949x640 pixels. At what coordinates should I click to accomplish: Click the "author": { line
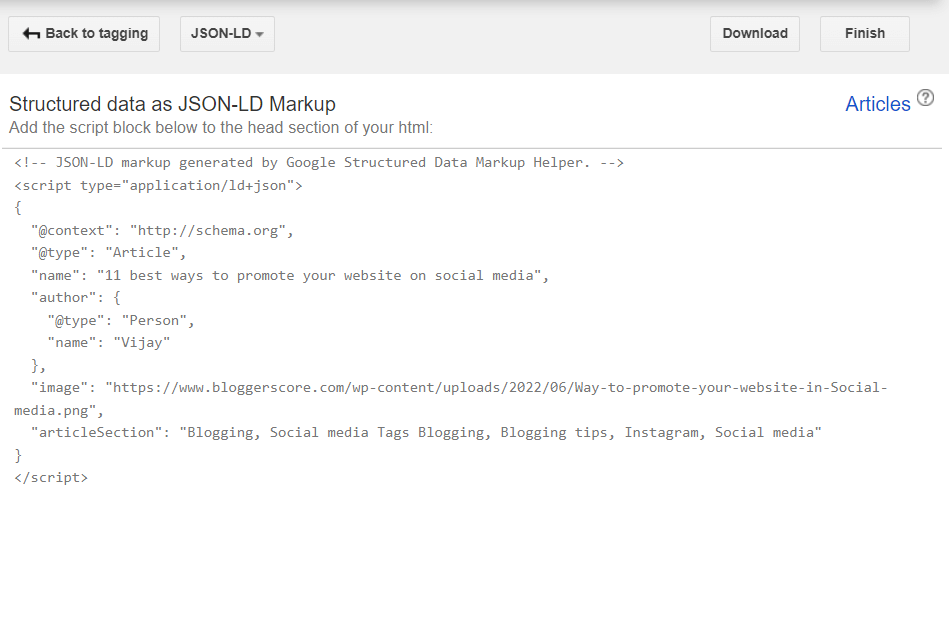[76, 298]
